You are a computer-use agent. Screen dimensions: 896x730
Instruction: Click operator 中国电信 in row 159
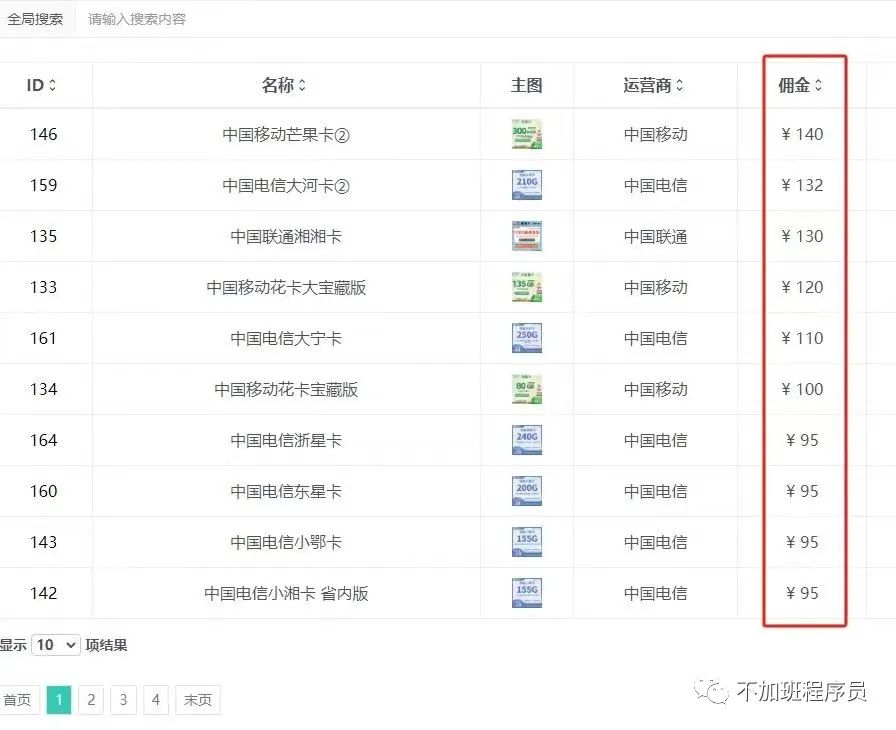(655, 186)
